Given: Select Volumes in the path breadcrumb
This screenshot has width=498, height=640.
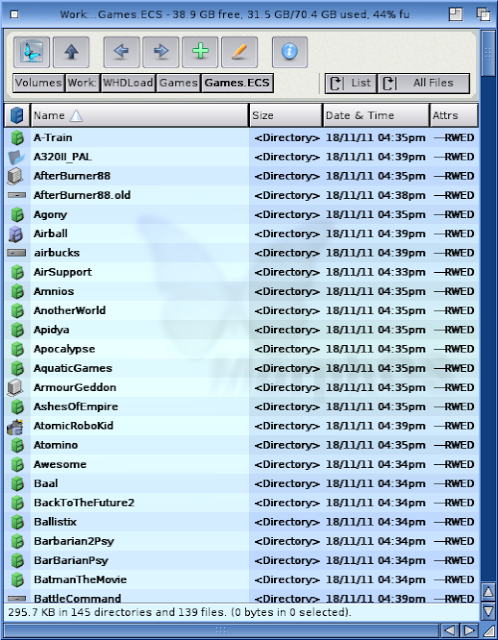Looking at the screenshot, I should pos(38,83).
